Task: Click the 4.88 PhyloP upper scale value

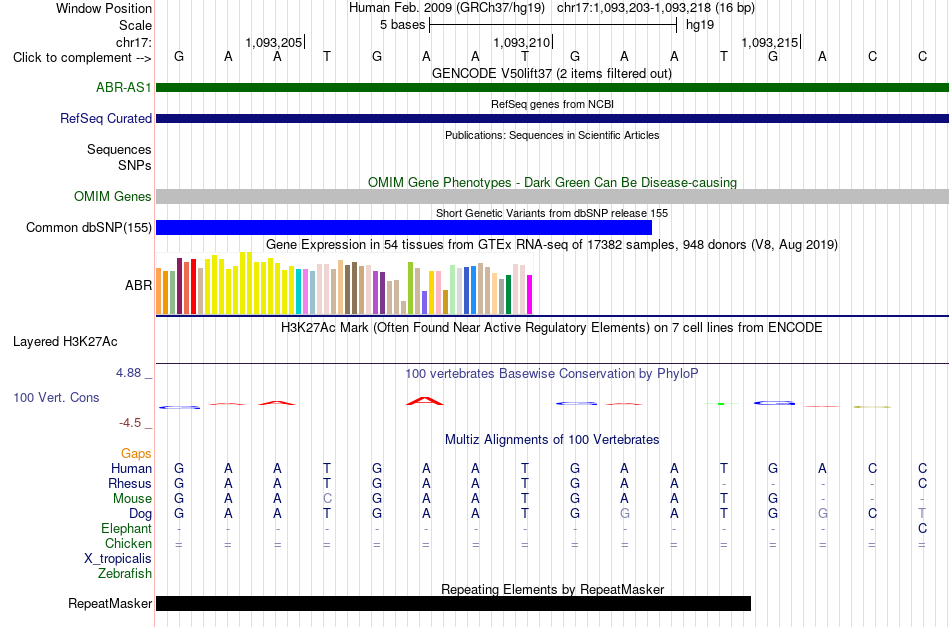Action: [128, 373]
